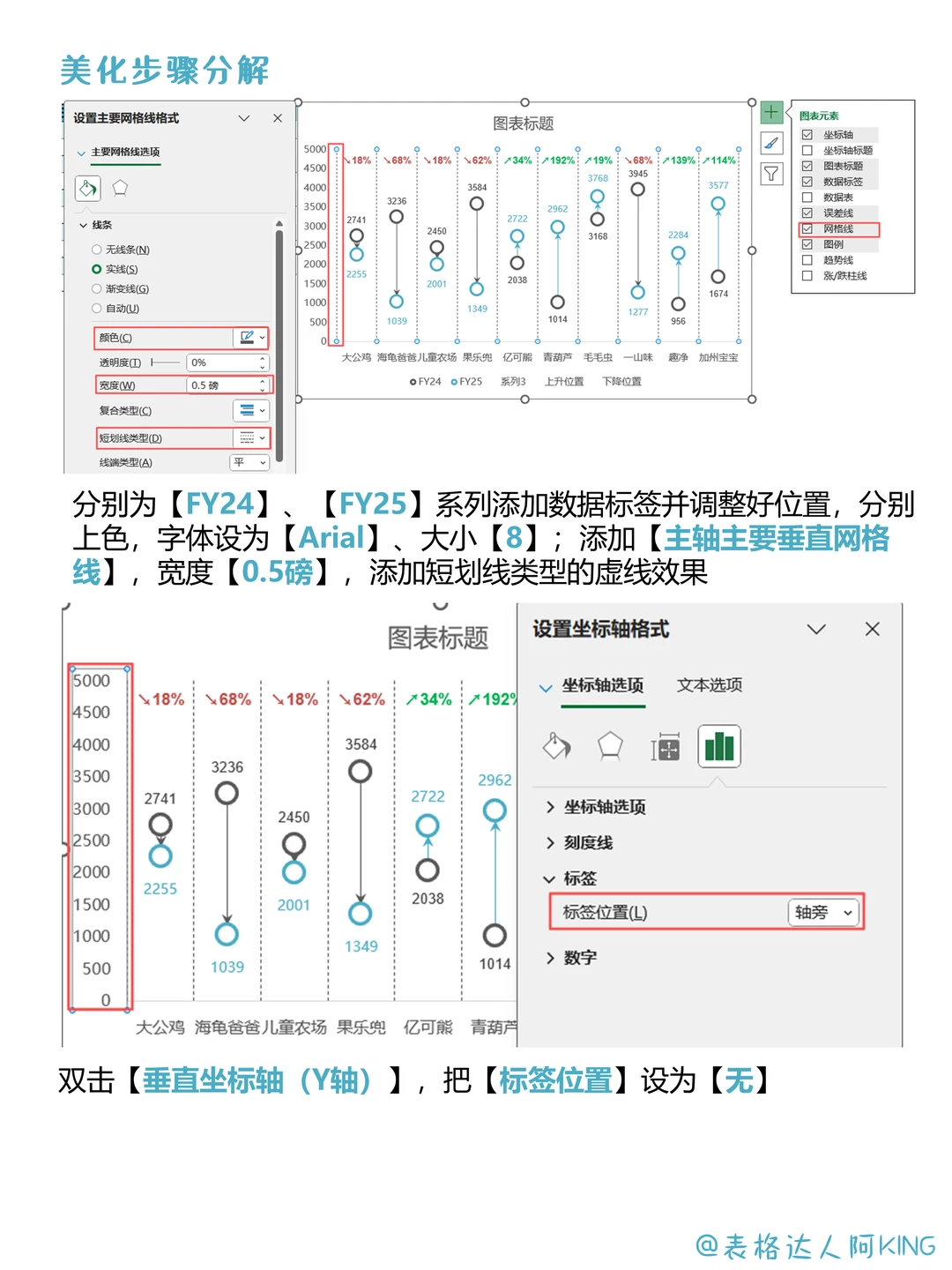Open the chart filters funnel icon
This screenshot has width=952, height=1270.
(771, 174)
